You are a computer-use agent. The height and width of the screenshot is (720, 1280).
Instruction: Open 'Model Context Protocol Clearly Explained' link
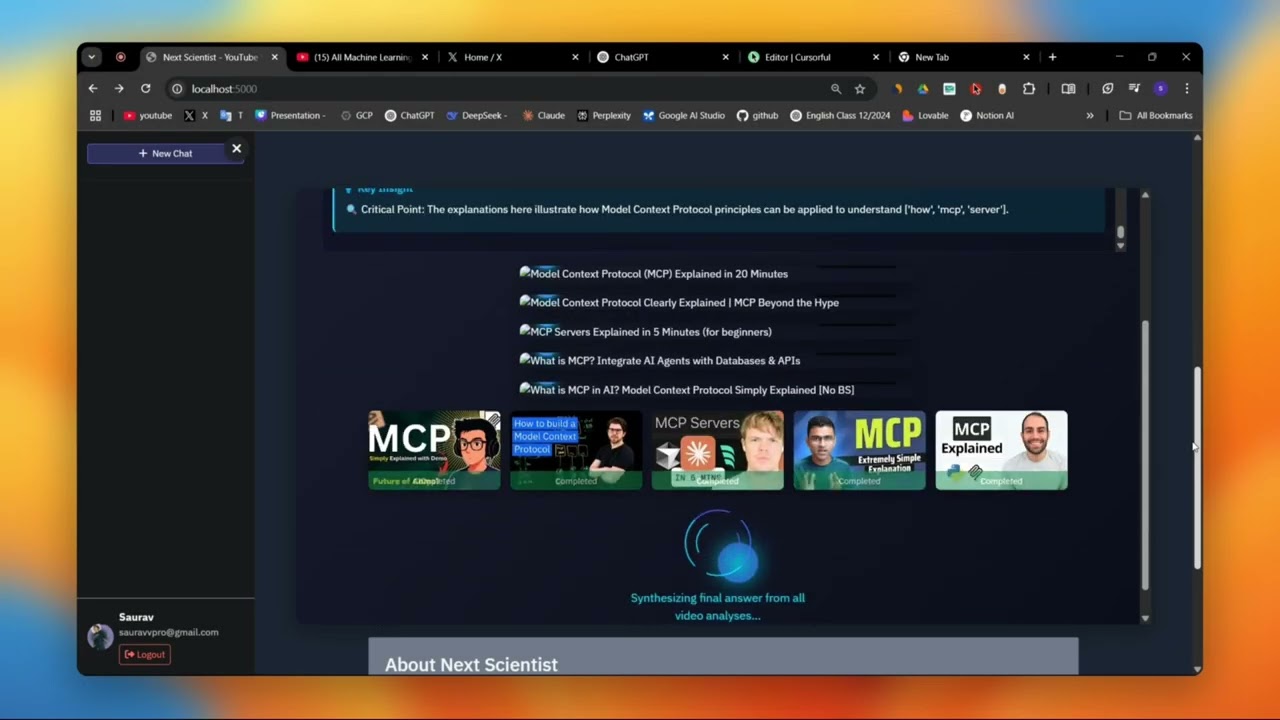685,302
